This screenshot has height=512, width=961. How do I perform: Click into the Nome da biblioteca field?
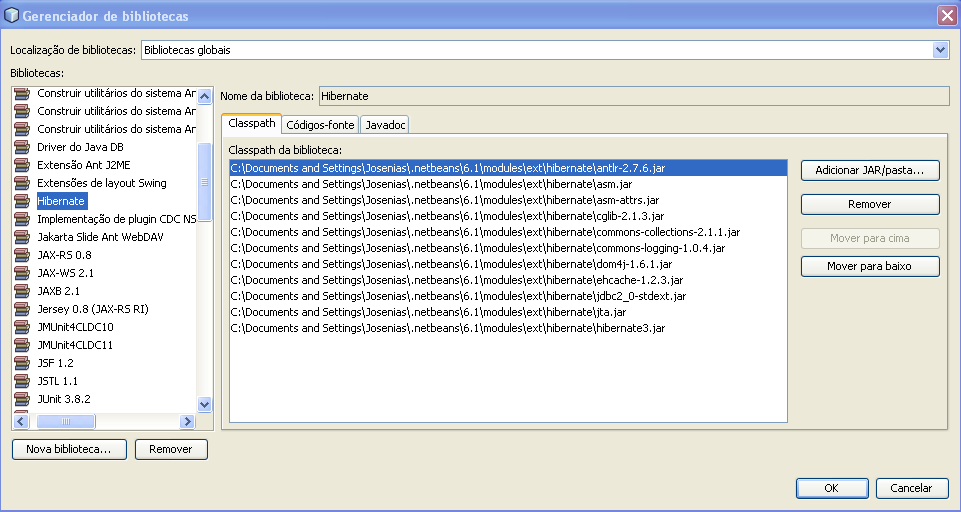pyautogui.click(x=632, y=96)
